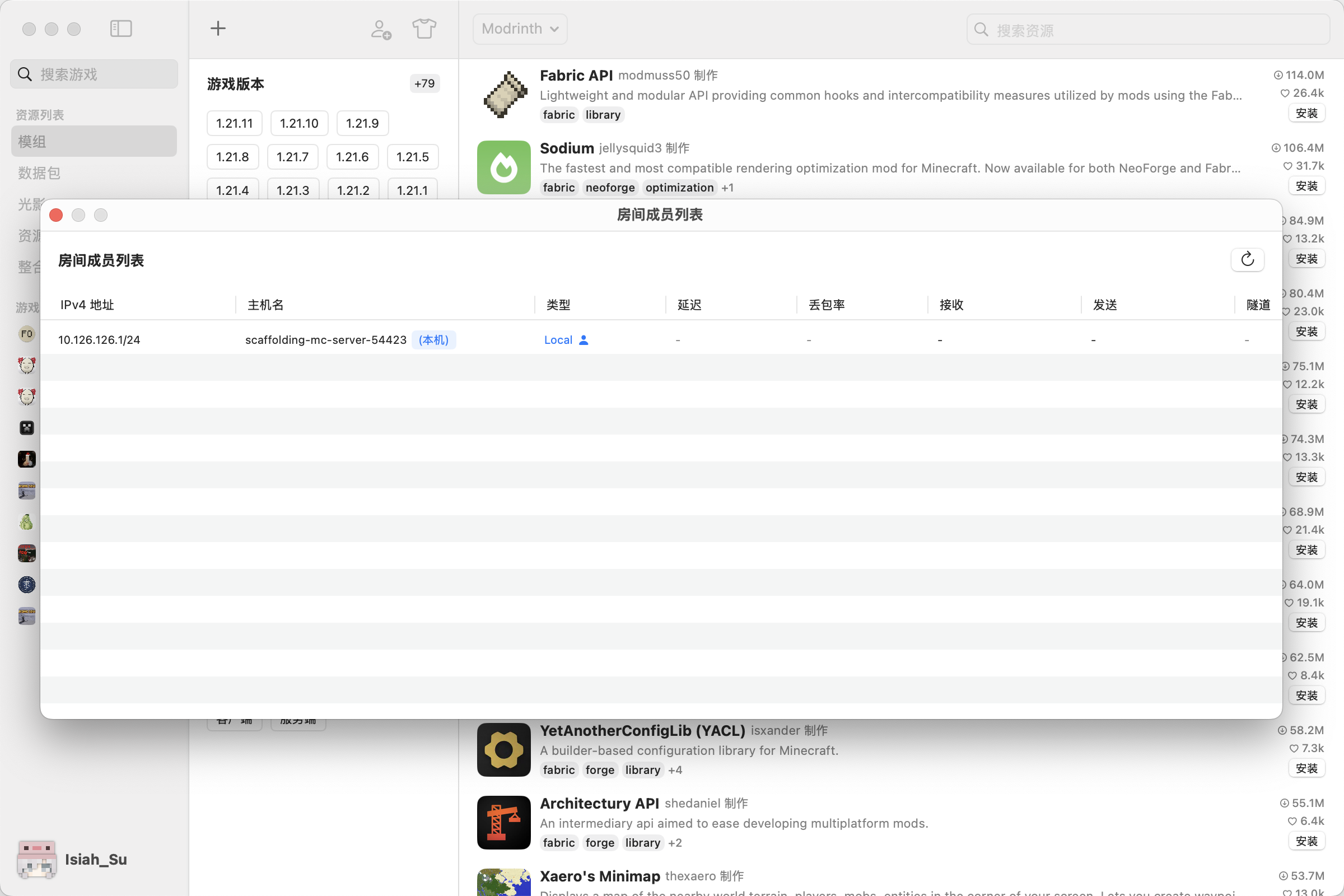Image resolution: width=1344 pixels, height=896 pixels.
Task: Open the add player account icon
Action: pyautogui.click(x=381, y=29)
